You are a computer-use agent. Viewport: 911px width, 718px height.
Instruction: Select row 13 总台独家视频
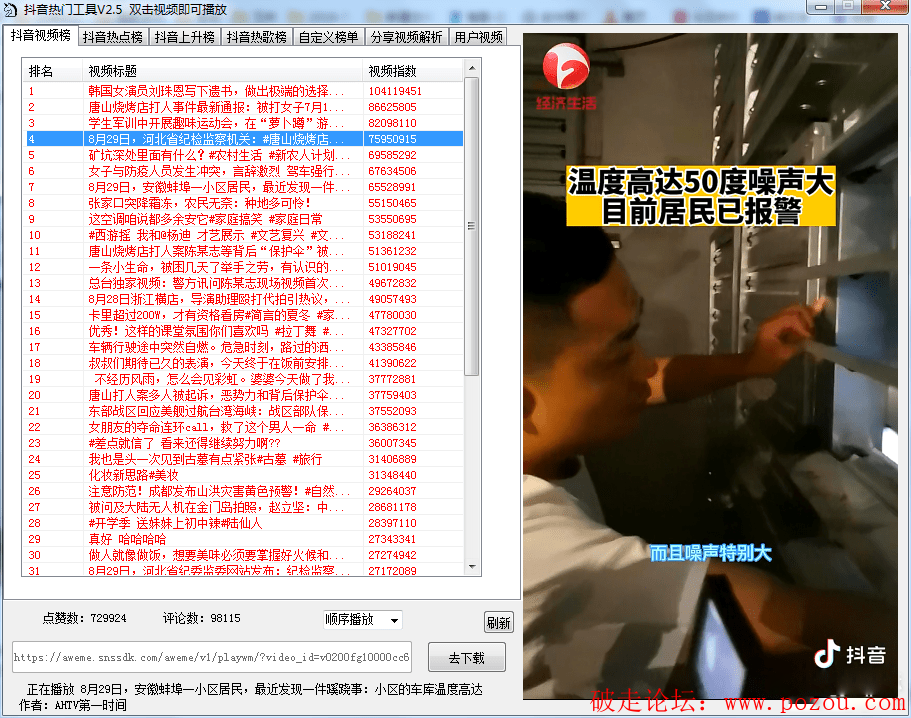(245, 283)
